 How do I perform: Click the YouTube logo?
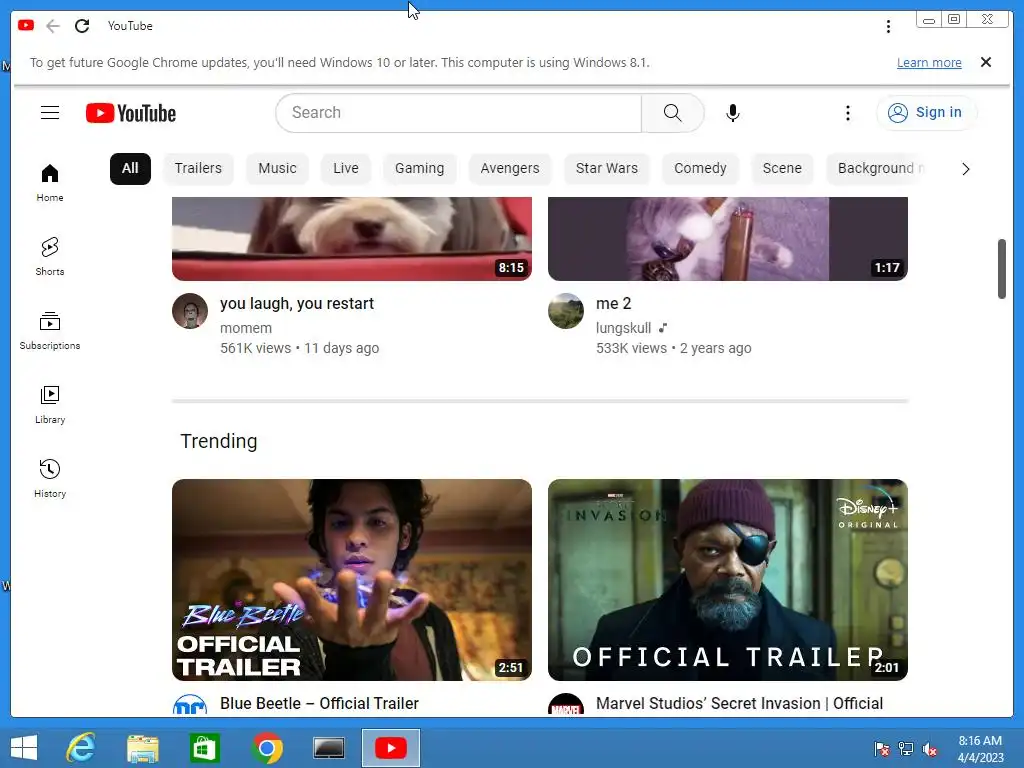click(131, 113)
